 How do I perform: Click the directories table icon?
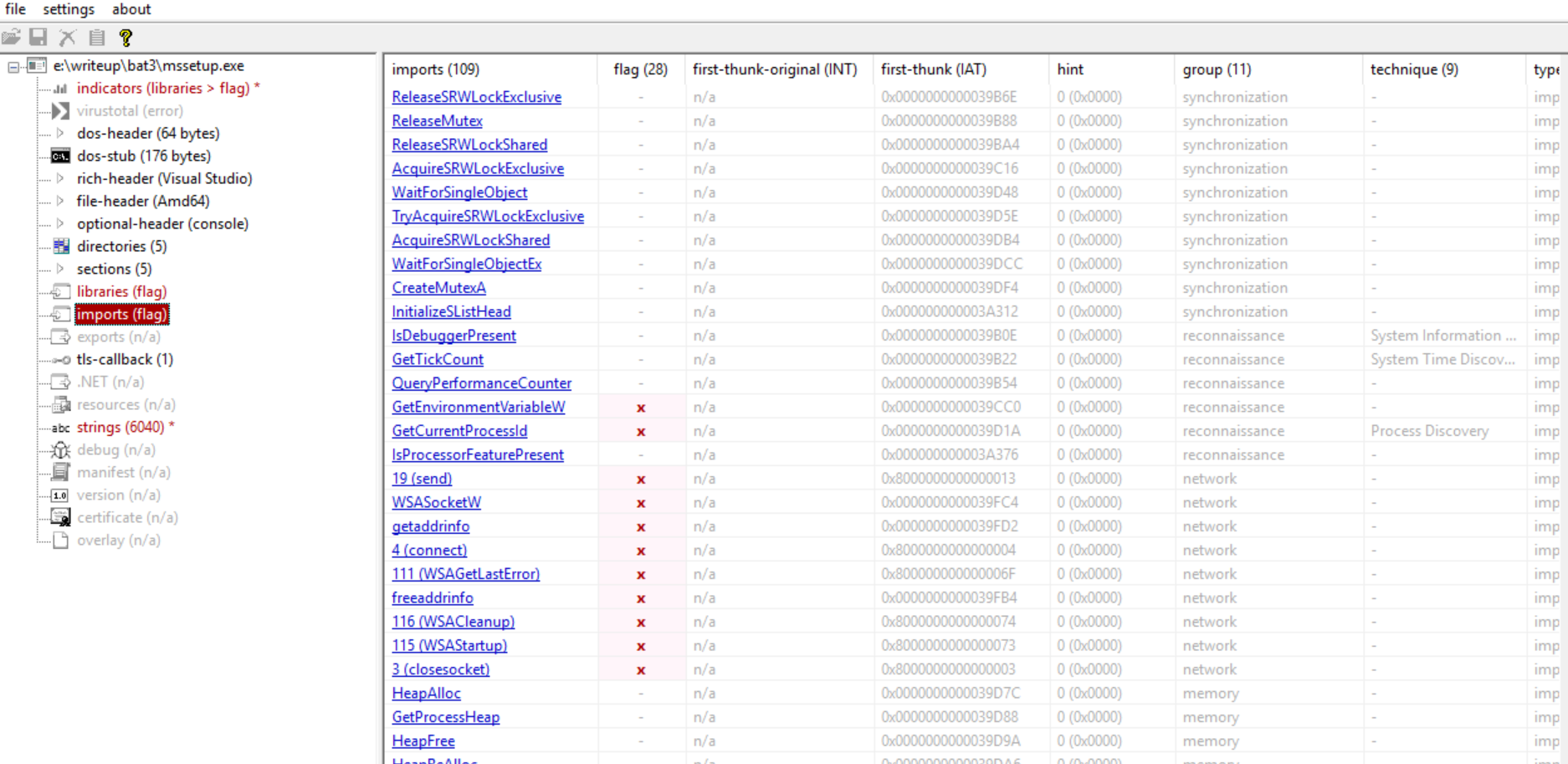(x=61, y=246)
